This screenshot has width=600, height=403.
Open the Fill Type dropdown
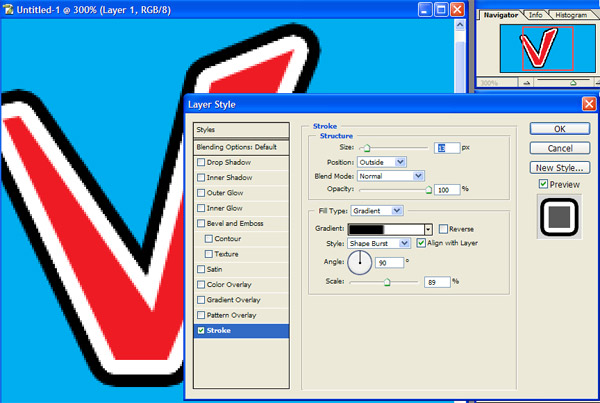click(377, 210)
